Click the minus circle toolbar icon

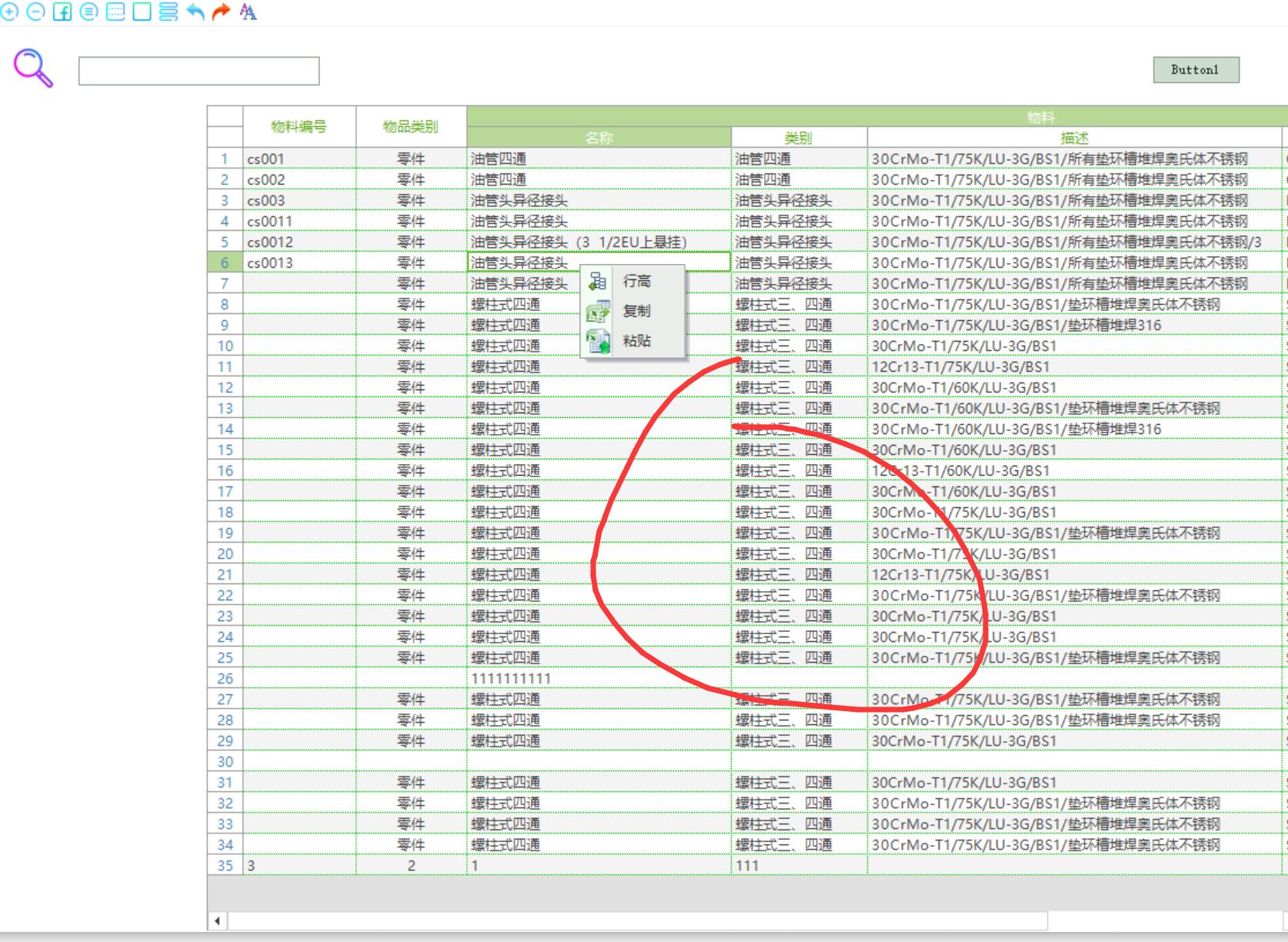pyautogui.click(x=35, y=12)
